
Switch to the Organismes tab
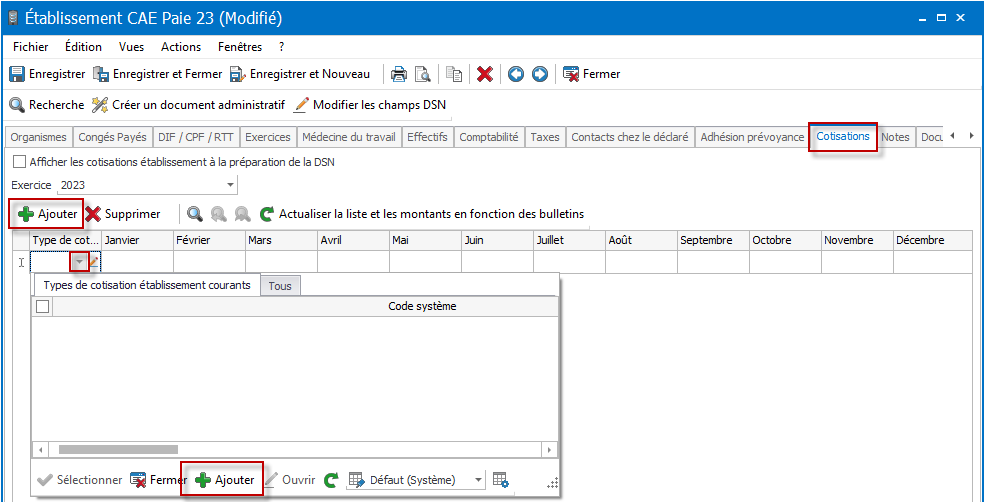click(39, 137)
